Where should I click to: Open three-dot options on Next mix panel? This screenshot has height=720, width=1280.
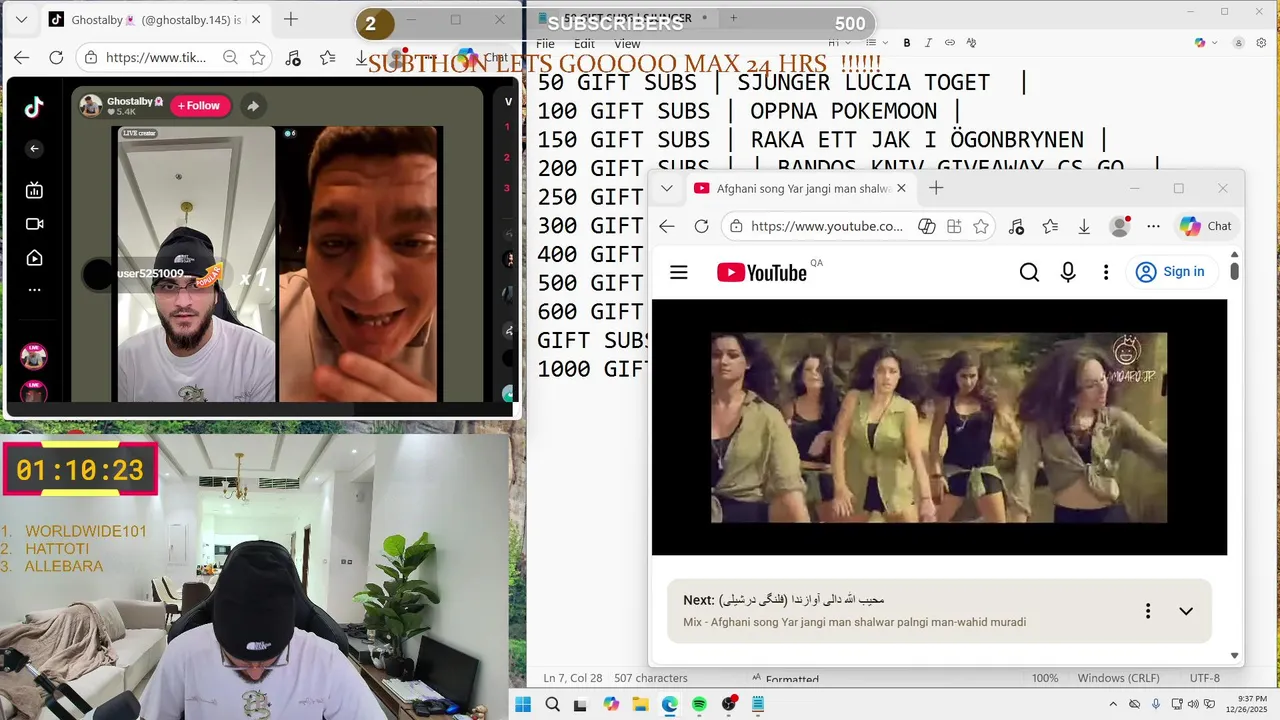pos(1148,611)
